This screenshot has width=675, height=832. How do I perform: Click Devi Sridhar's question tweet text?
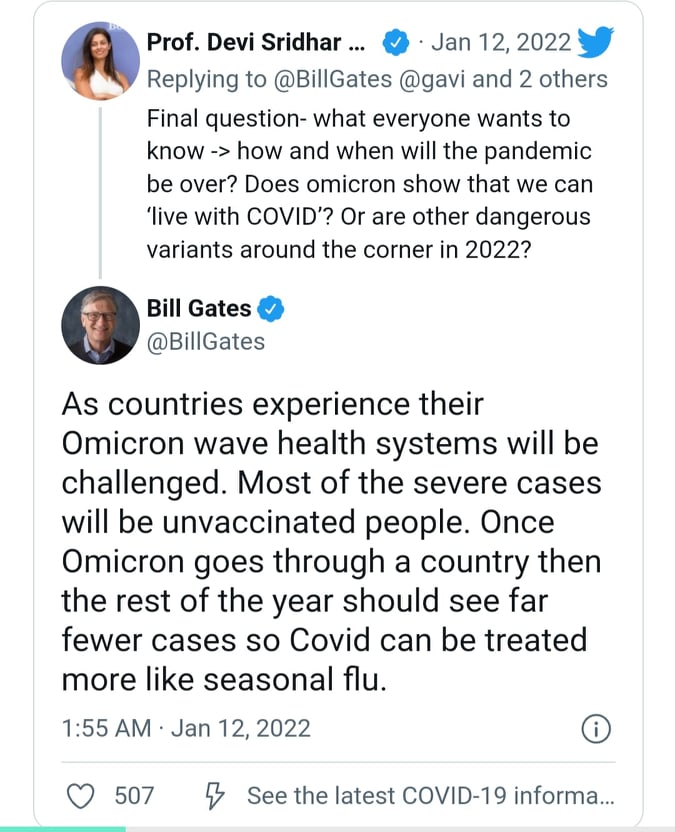pos(369,184)
